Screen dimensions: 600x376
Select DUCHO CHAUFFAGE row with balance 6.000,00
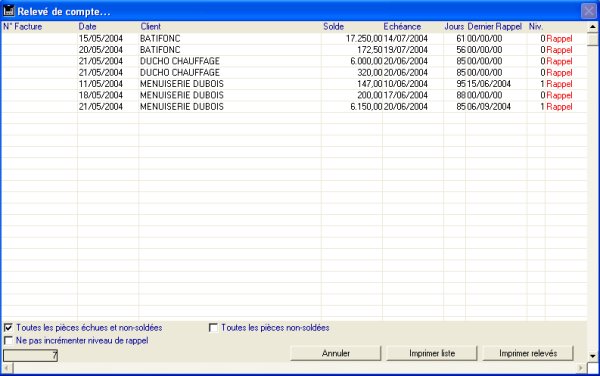(180, 61)
